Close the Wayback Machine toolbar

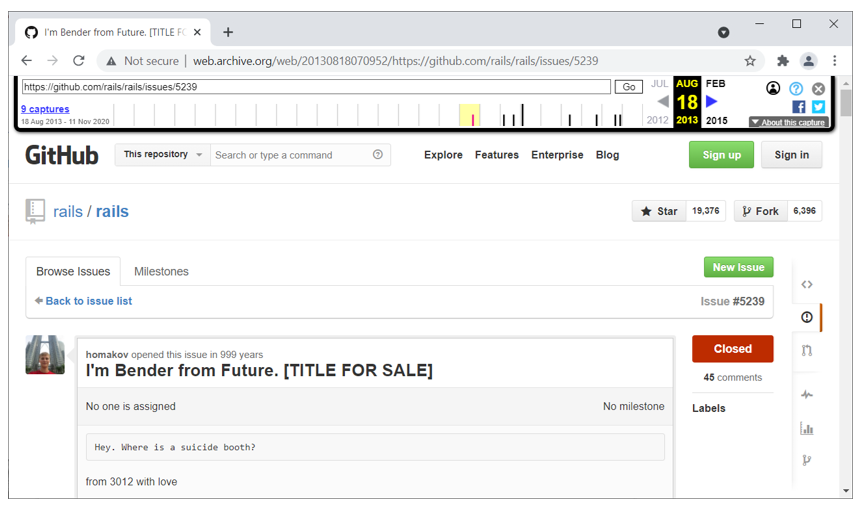click(x=818, y=88)
